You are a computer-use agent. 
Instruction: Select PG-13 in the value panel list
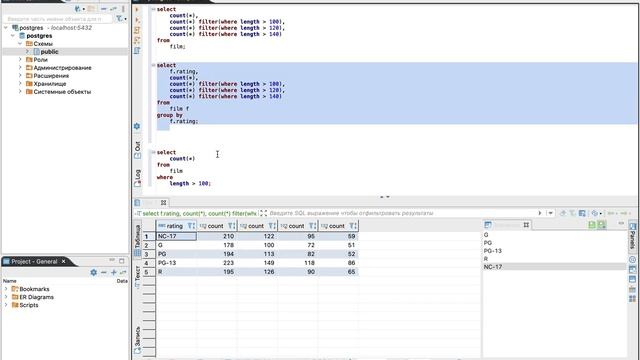pyautogui.click(x=493, y=251)
